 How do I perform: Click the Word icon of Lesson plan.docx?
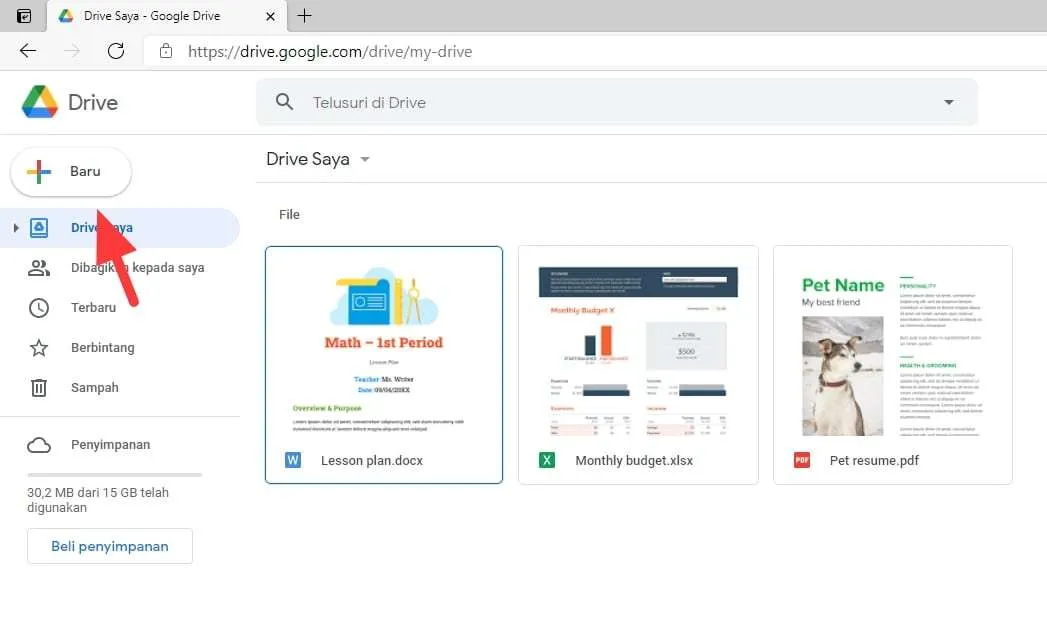click(293, 460)
